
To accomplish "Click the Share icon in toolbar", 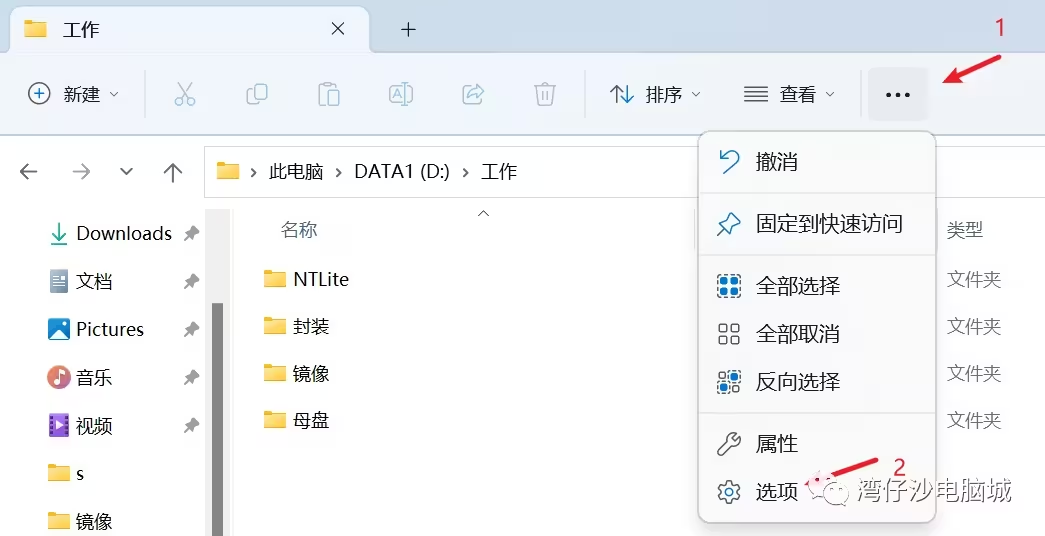I will point(473,94).
